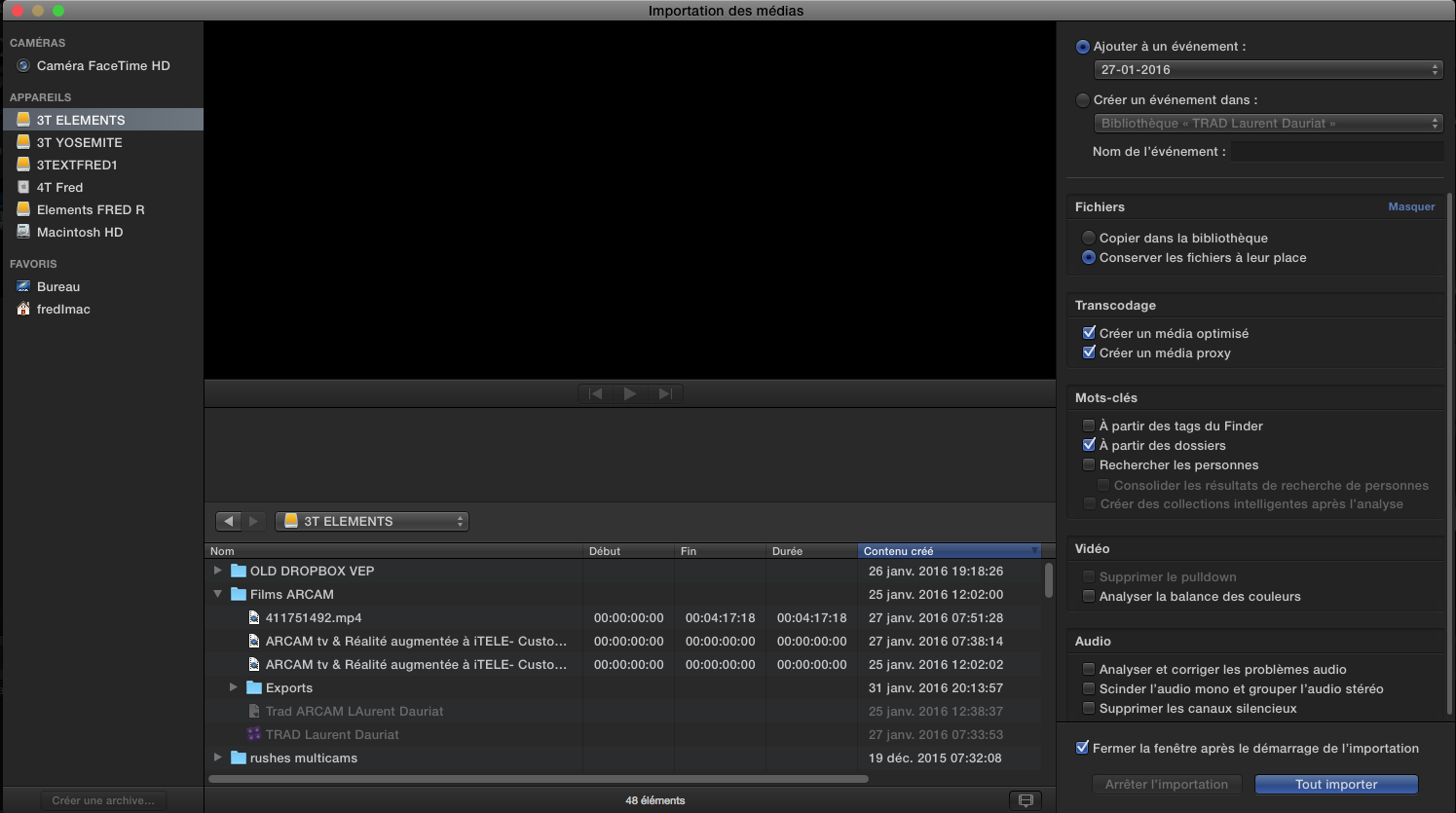Click inside the Nom de l'événement field
The height and width of the screenshot is (813, 1456).
click(1336, 151)
